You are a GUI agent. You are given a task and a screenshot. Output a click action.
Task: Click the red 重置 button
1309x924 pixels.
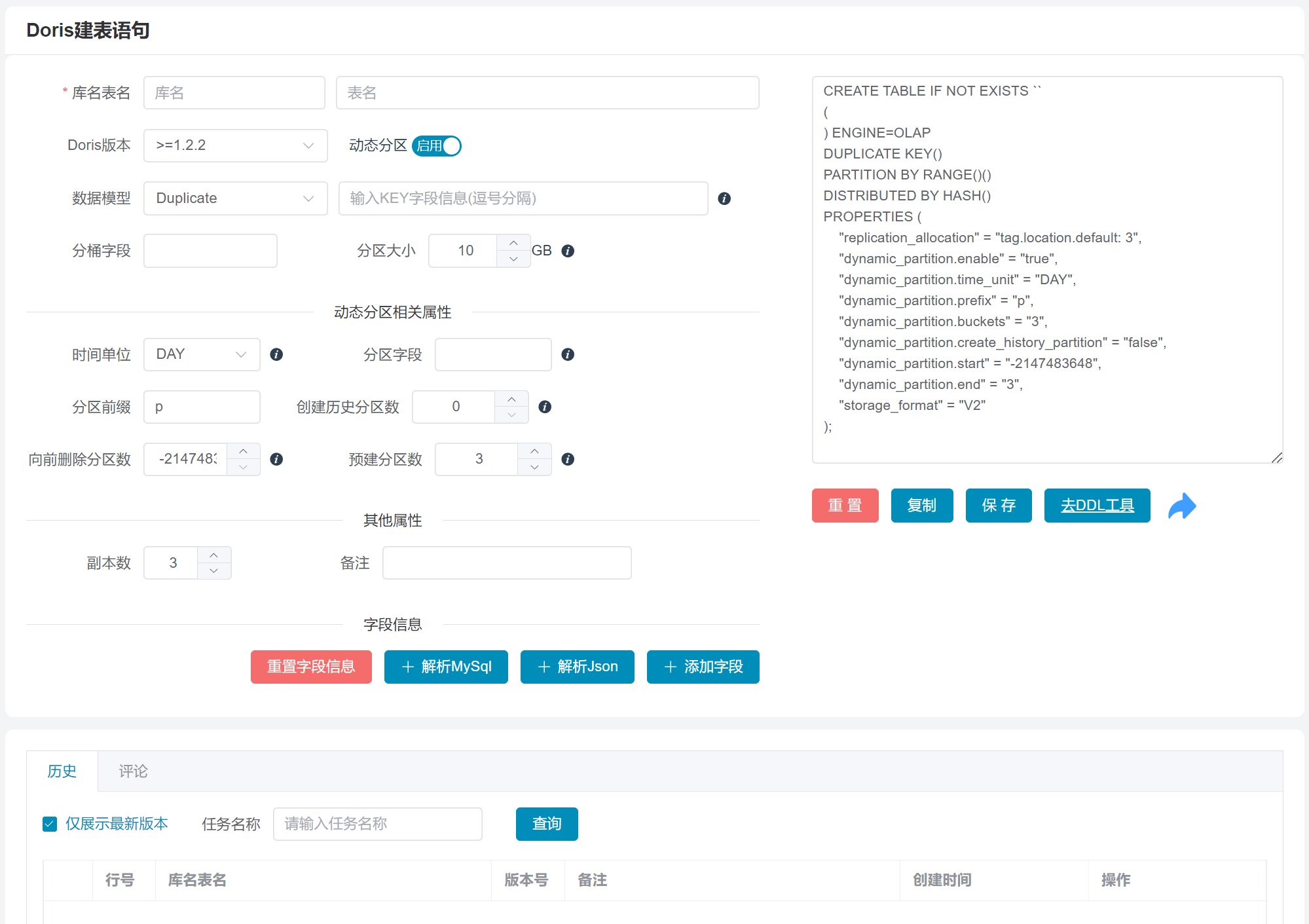point(845,506)
